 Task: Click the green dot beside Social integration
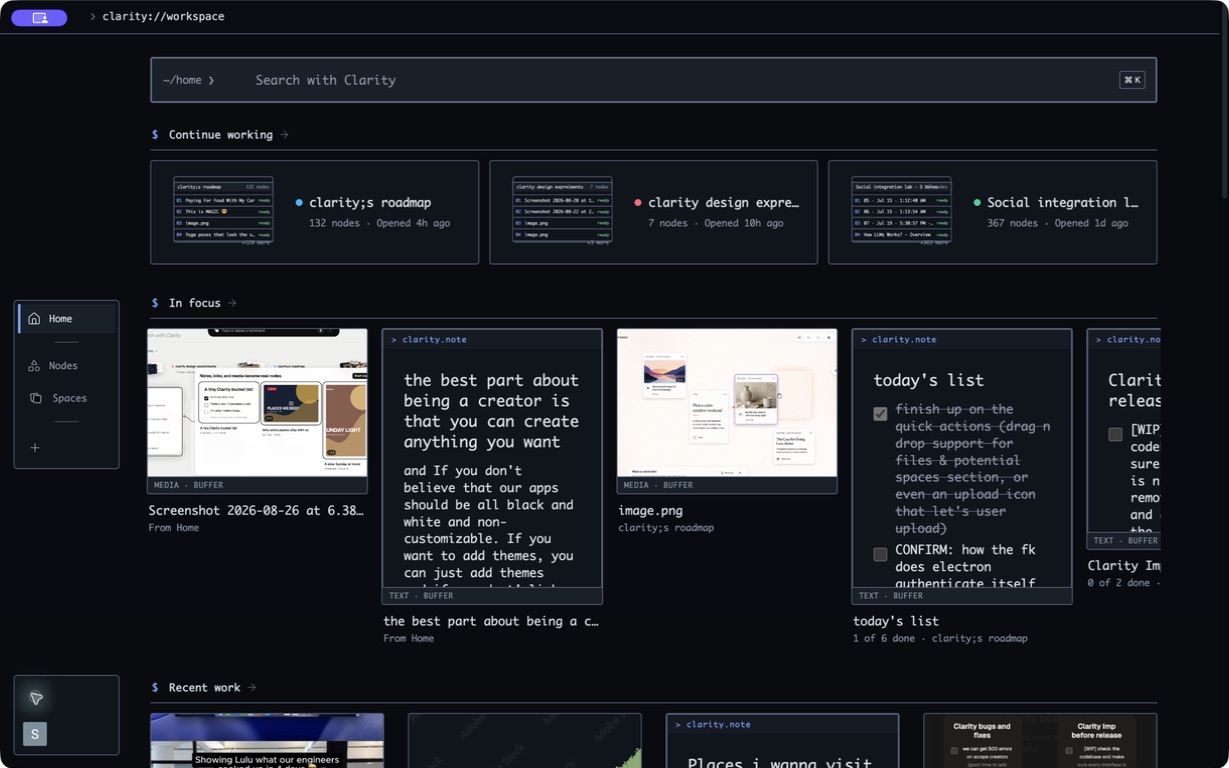977,203
